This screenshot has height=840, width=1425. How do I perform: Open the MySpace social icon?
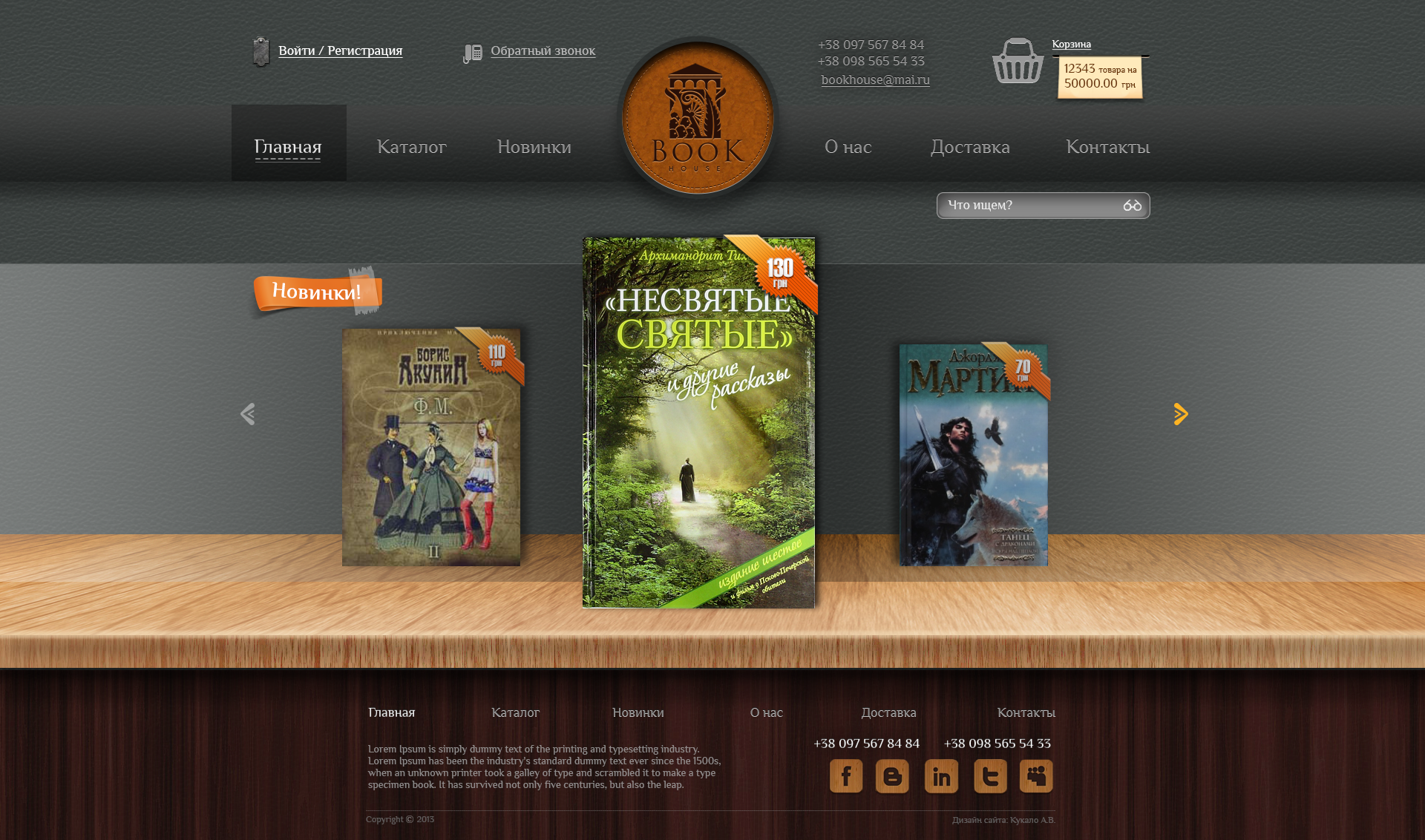click(x=1036, y=776)
